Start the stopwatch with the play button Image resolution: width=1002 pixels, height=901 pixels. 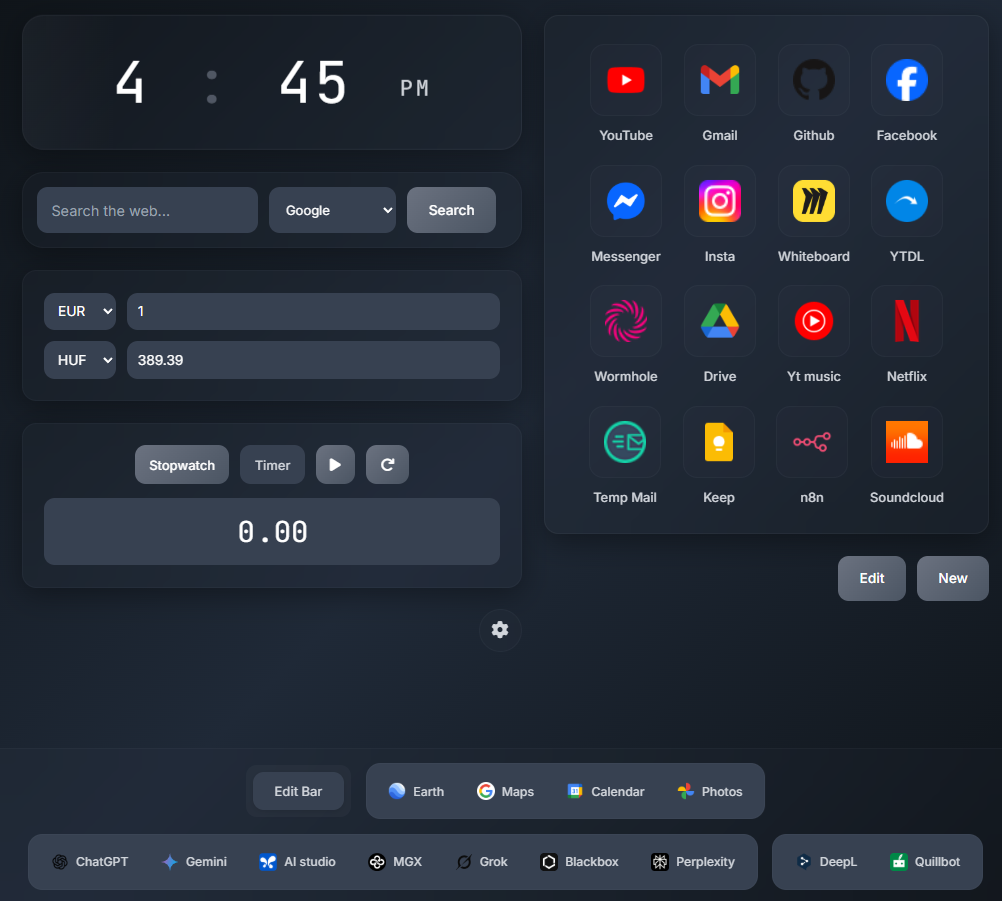[335, 464]
